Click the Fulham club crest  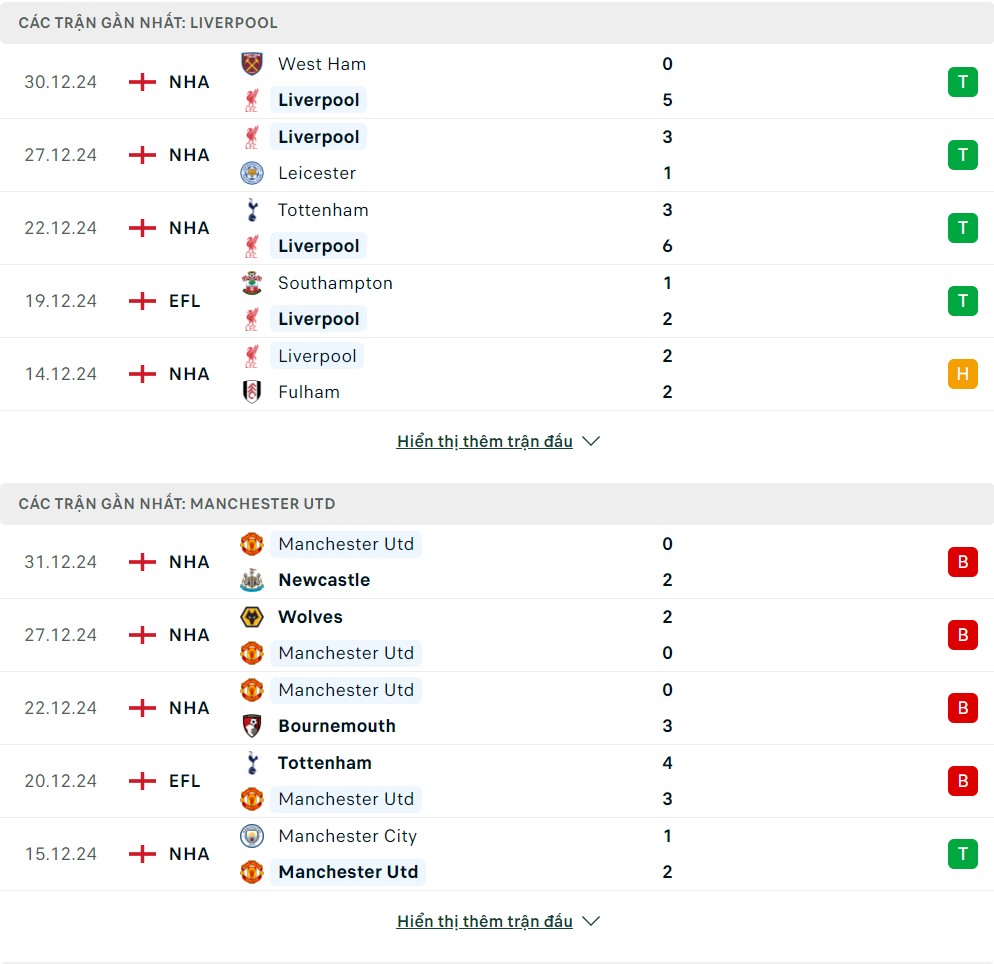(252, 392)
